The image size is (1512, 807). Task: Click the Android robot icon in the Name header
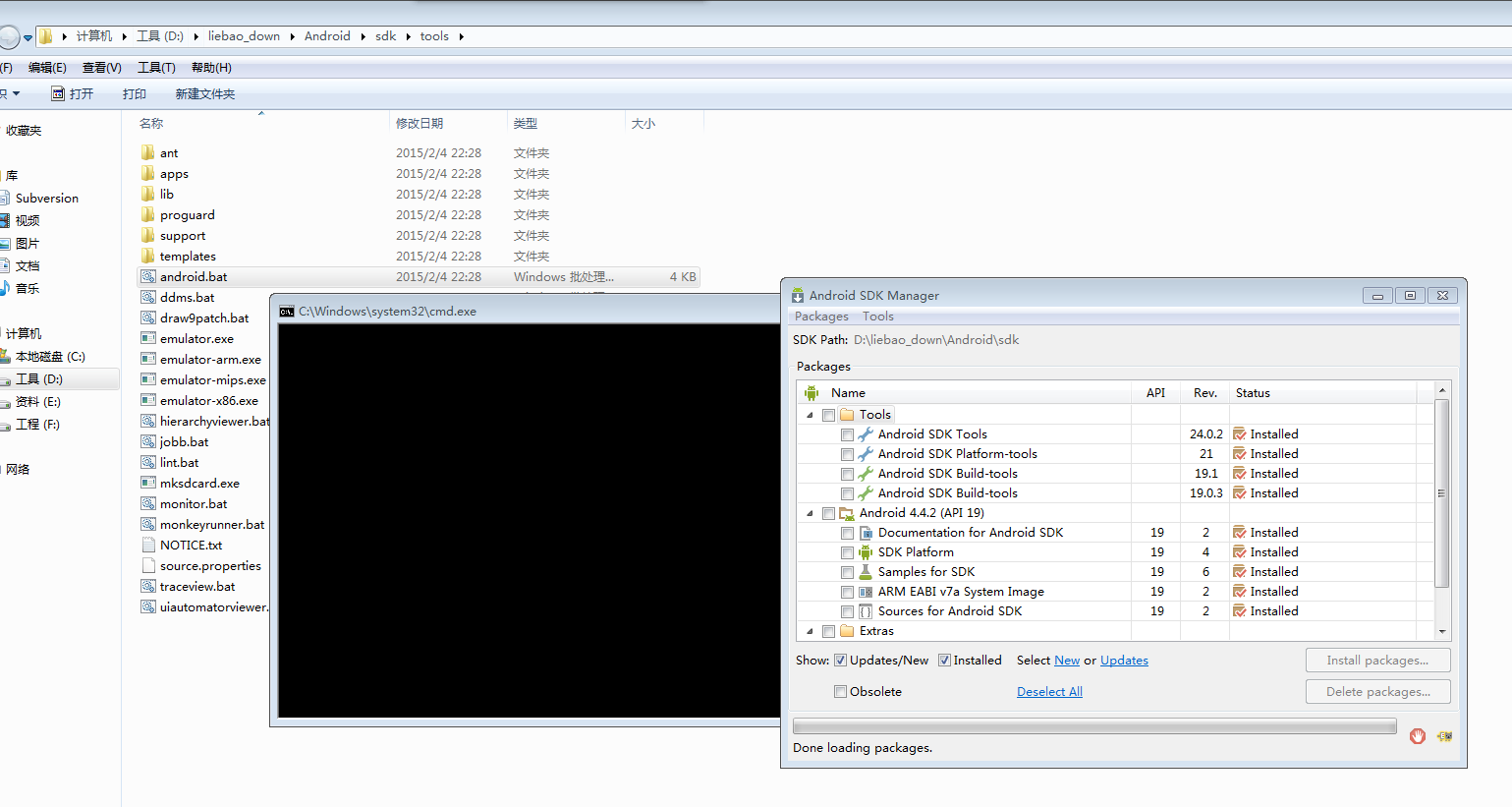tap(812, 393)
